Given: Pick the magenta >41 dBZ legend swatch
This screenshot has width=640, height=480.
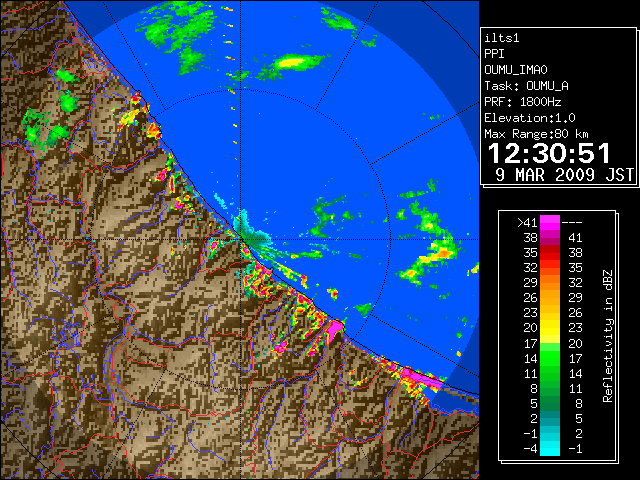Looking at the screenshot, I should 550,223.
